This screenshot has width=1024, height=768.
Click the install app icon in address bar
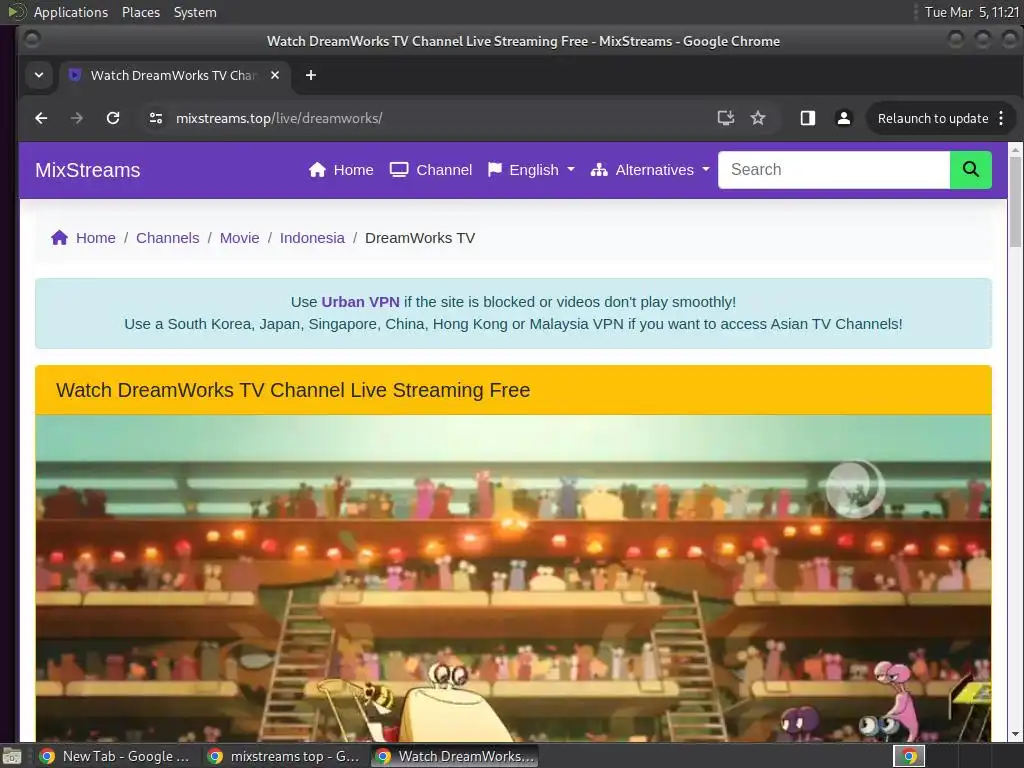[x=726, y=118]
